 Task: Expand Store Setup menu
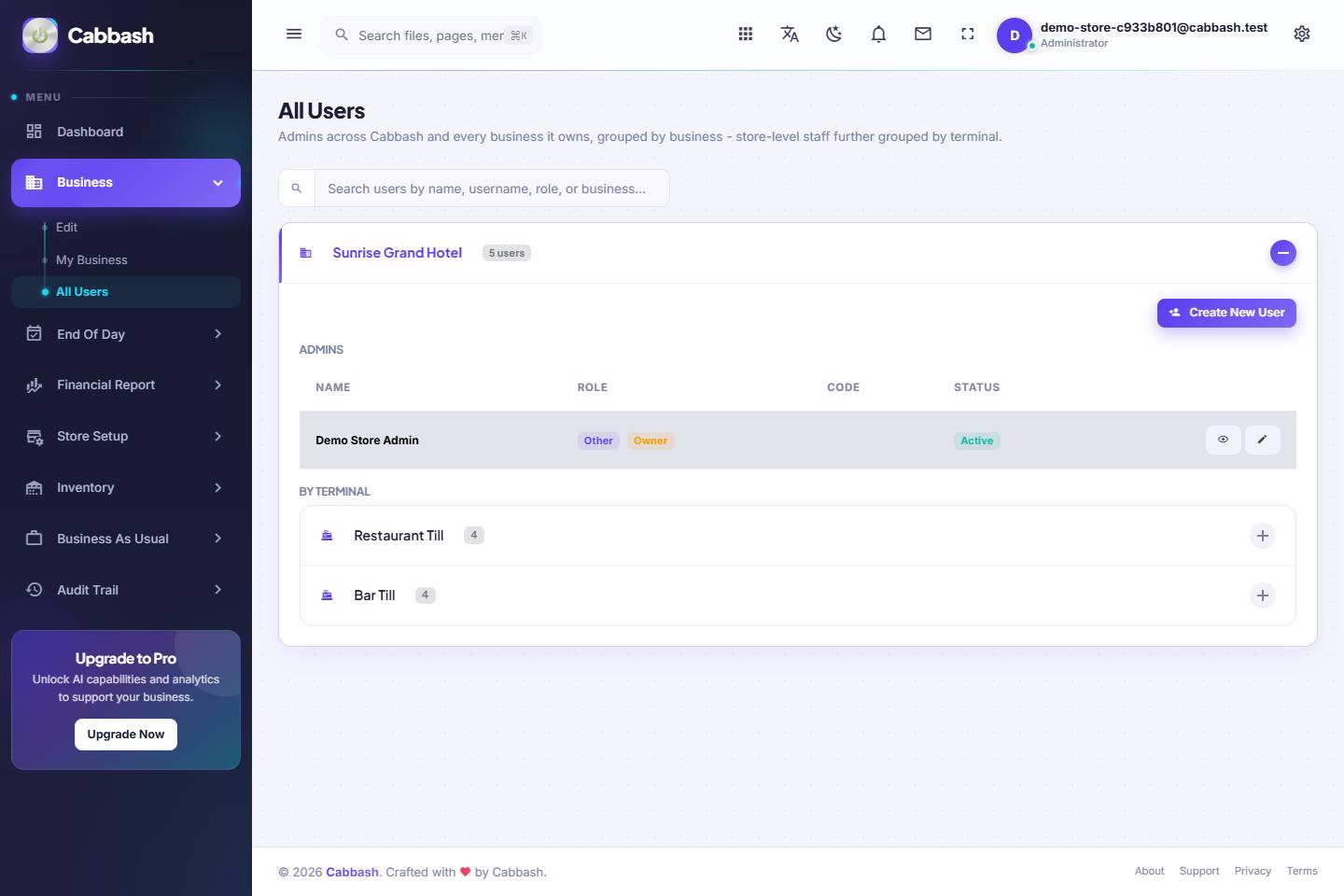pos(126,437)
